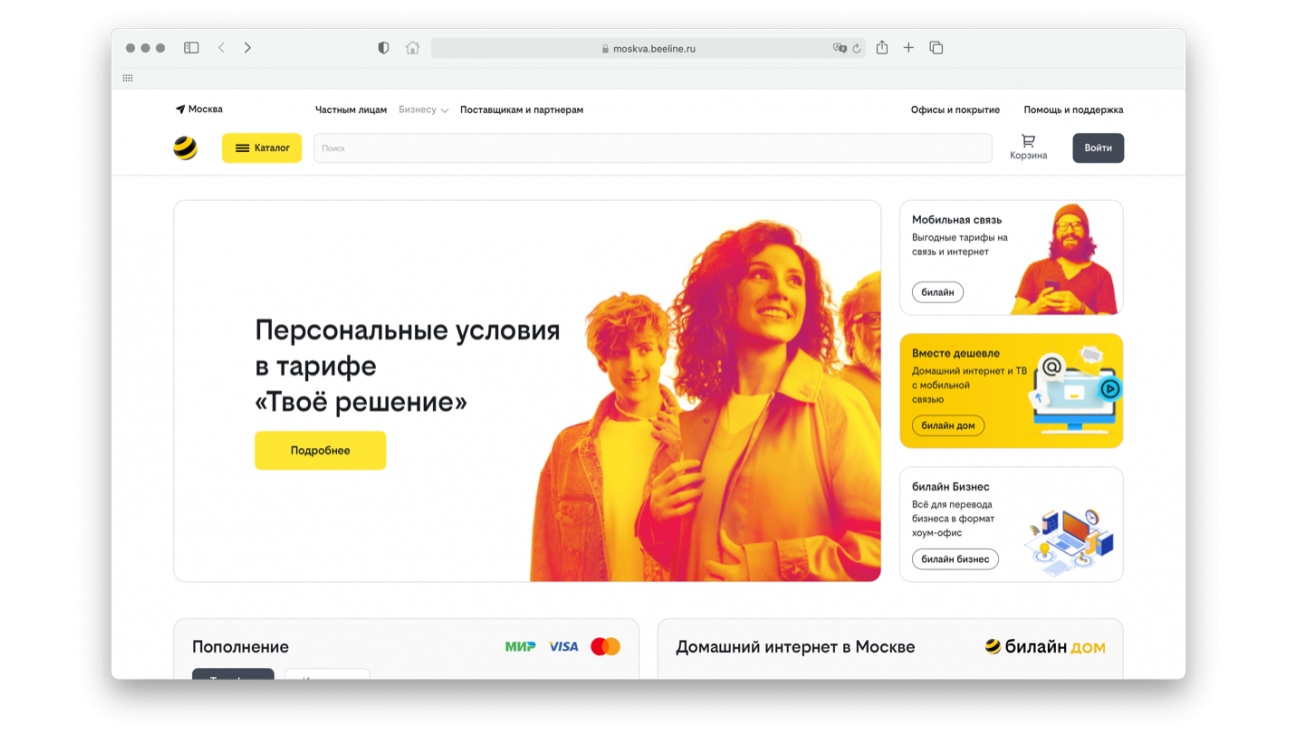Click the privacy shield icon in toolbar
1300x734 pixels.
(383, 48)
